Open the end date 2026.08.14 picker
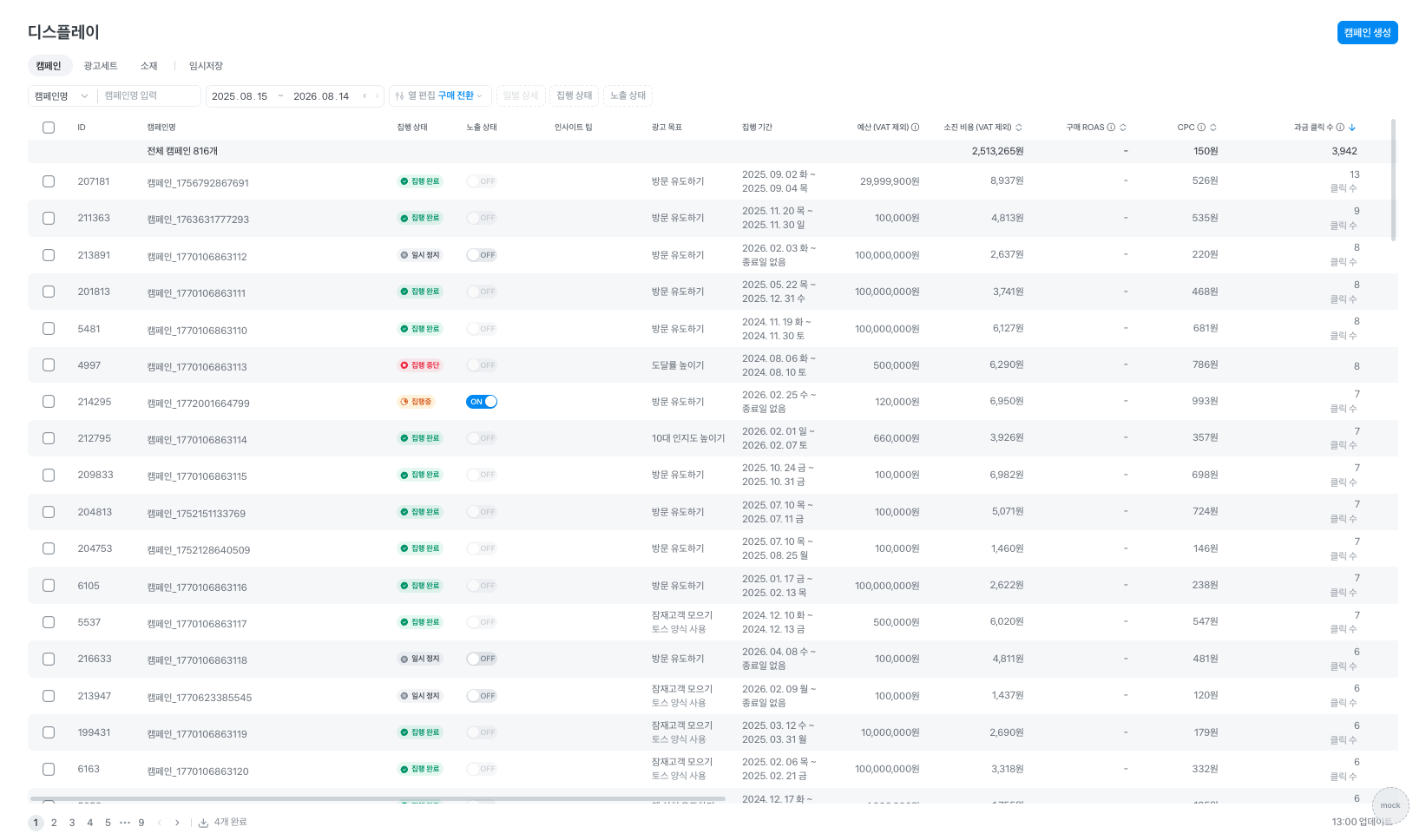The height and width of the screenshot is (840, 1426). [x=321, y=96]
